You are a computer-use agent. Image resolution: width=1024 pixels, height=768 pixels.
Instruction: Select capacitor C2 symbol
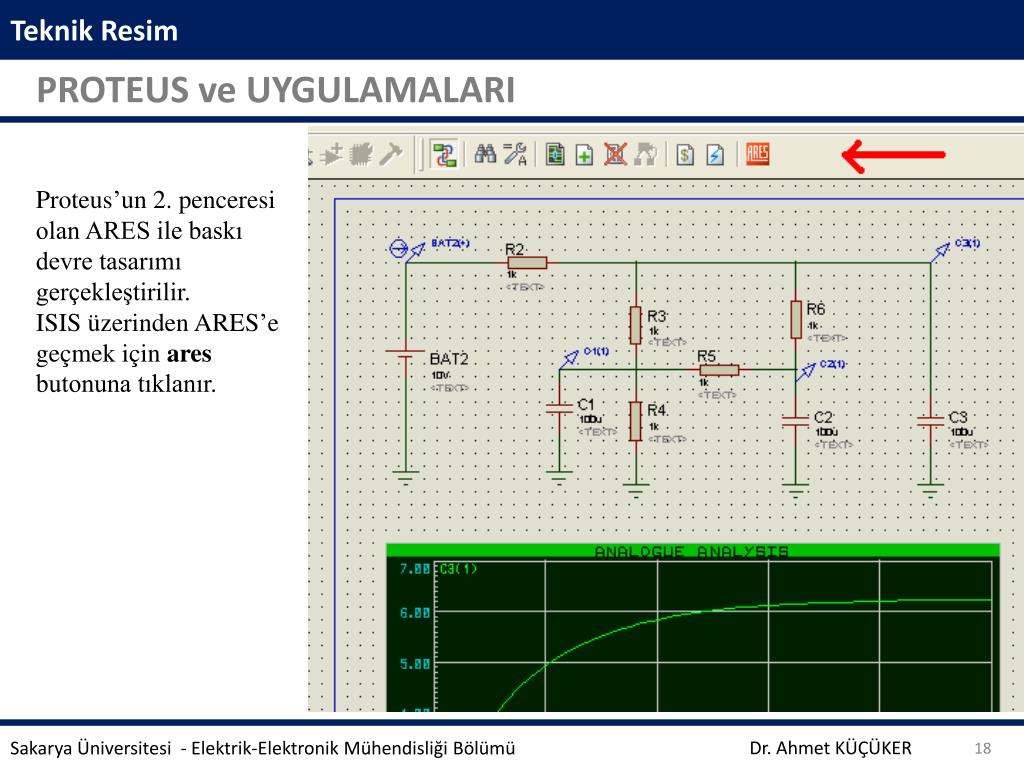point(795,421)
